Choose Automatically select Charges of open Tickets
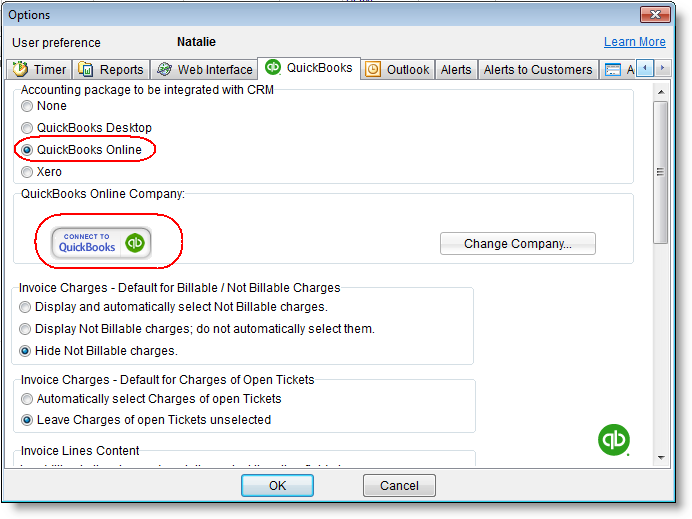The image size is (692, 519). tap(27, 399)
